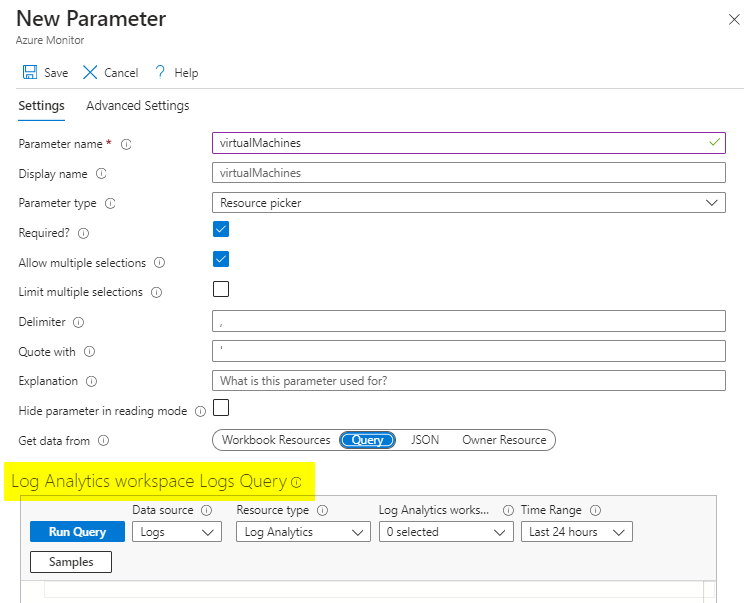This screenshot has width=744, height=603.
Task: Uncheck Allow multiple selections checkbox
Action: [221, 259]
